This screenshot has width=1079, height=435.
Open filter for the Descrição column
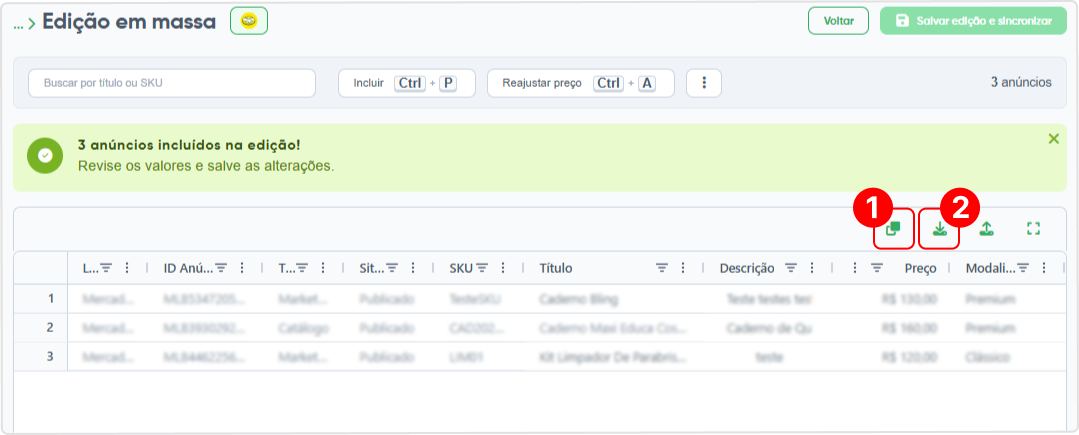[791, 268]
